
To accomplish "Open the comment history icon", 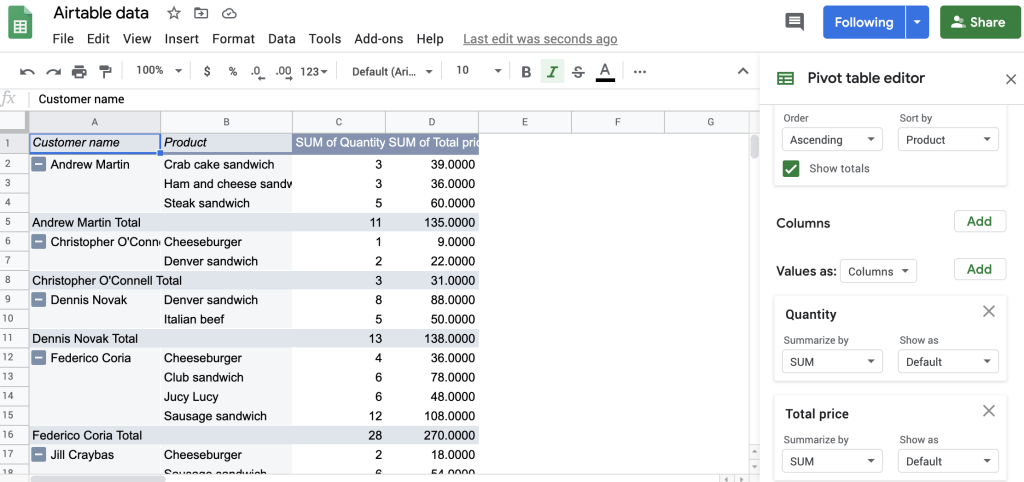I will [794, 22].
